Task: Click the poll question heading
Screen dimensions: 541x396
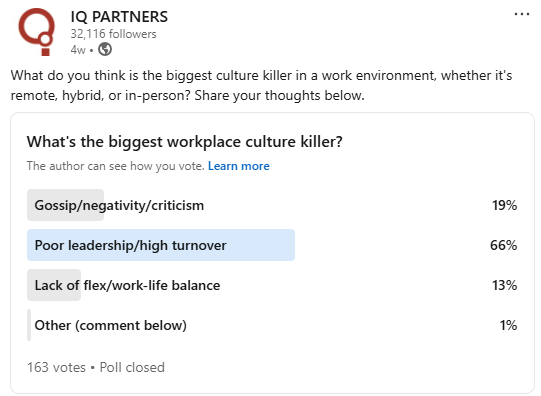Action: point(185,142)
